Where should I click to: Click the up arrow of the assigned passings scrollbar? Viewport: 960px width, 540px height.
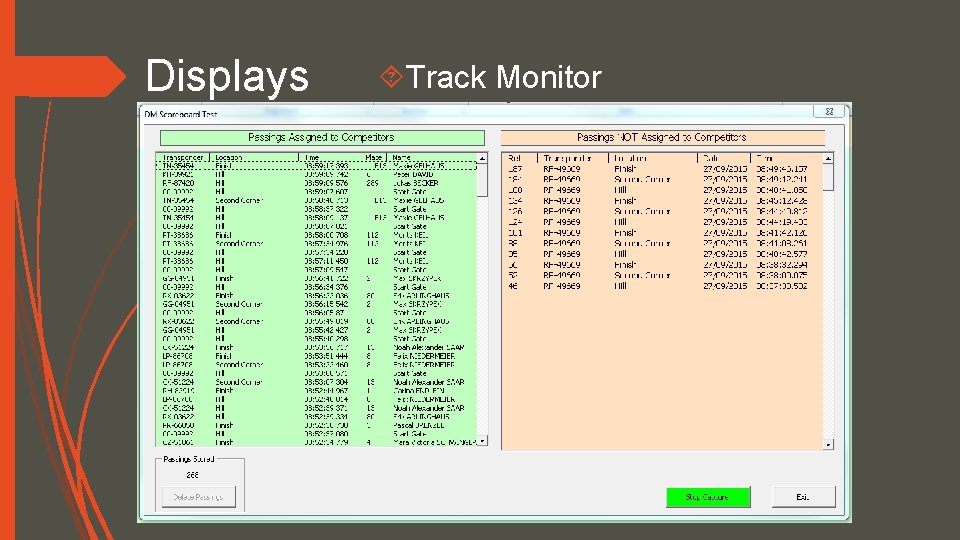coord(482,158)
